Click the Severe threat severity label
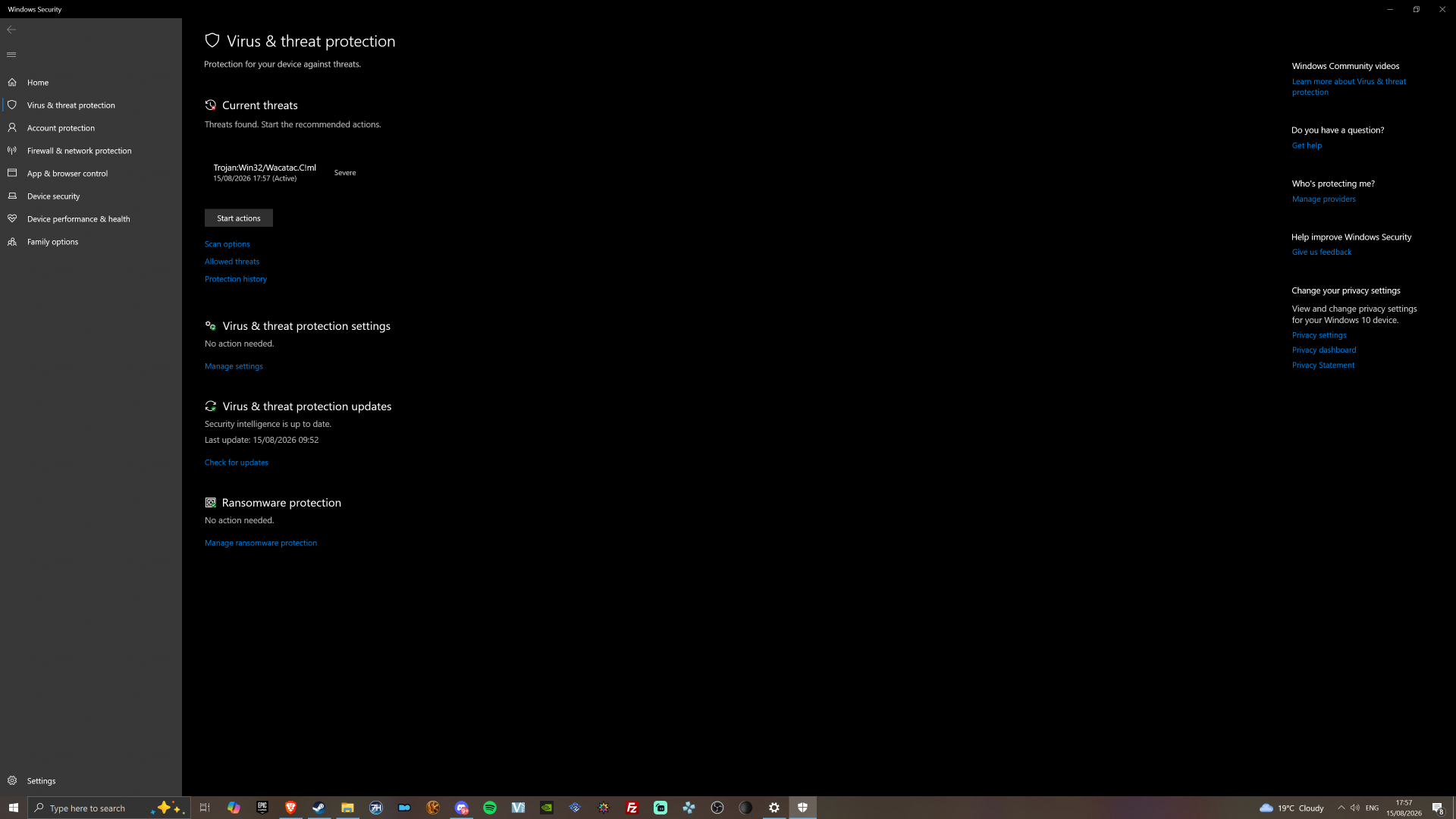This screenshot has width=1456, height=819. click(x=345, y=172)
